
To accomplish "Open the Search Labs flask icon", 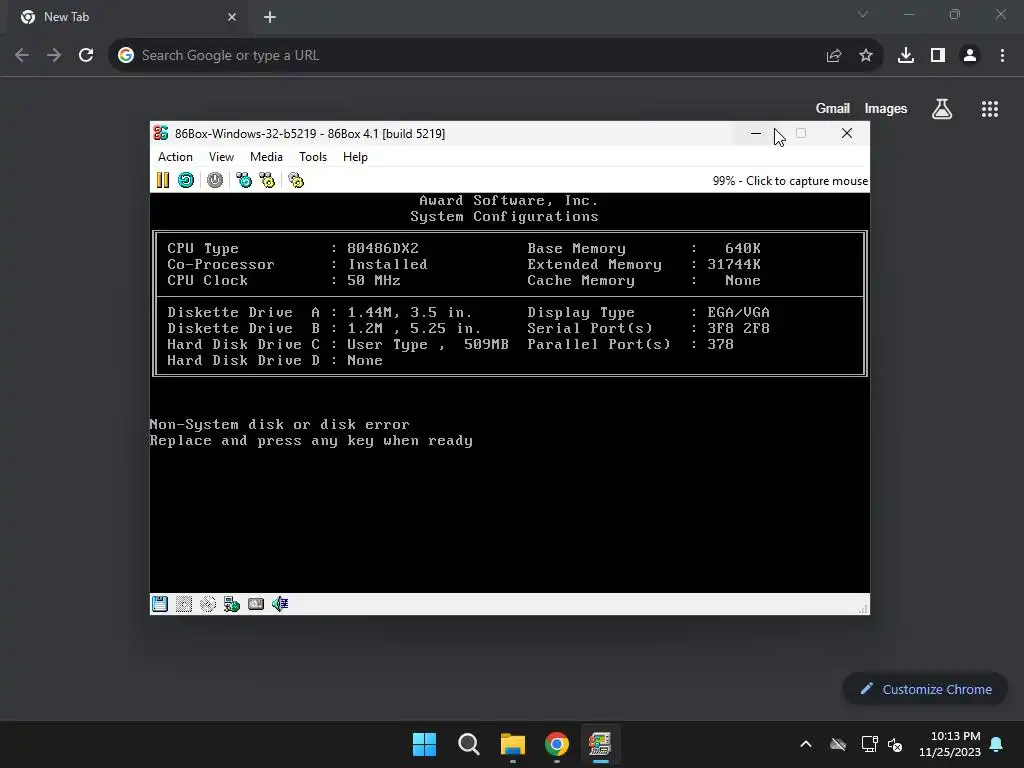I will click(x=942, y=109).
